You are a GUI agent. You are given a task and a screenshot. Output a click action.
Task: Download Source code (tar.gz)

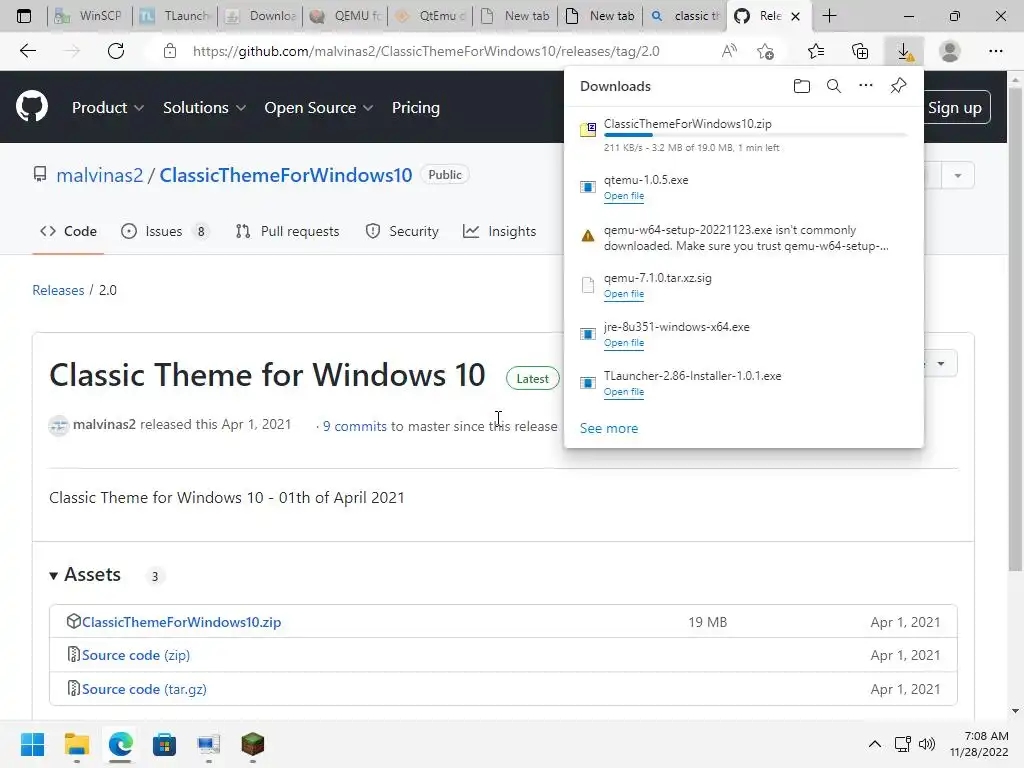point(144,689)
